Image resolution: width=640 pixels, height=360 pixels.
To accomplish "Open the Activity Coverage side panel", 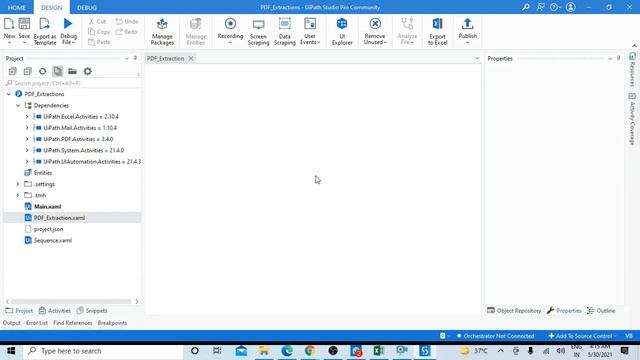I will point(632,119).
